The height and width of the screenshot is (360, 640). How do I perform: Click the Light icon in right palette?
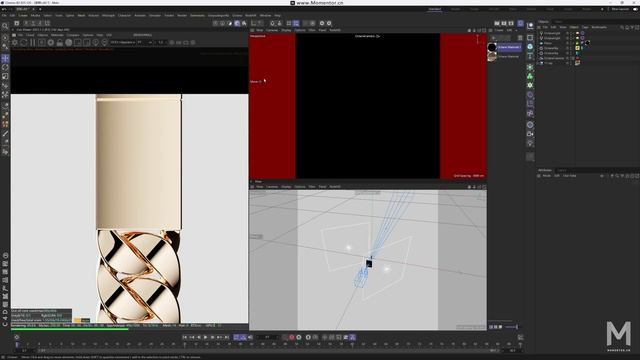(x=530, y=143)
